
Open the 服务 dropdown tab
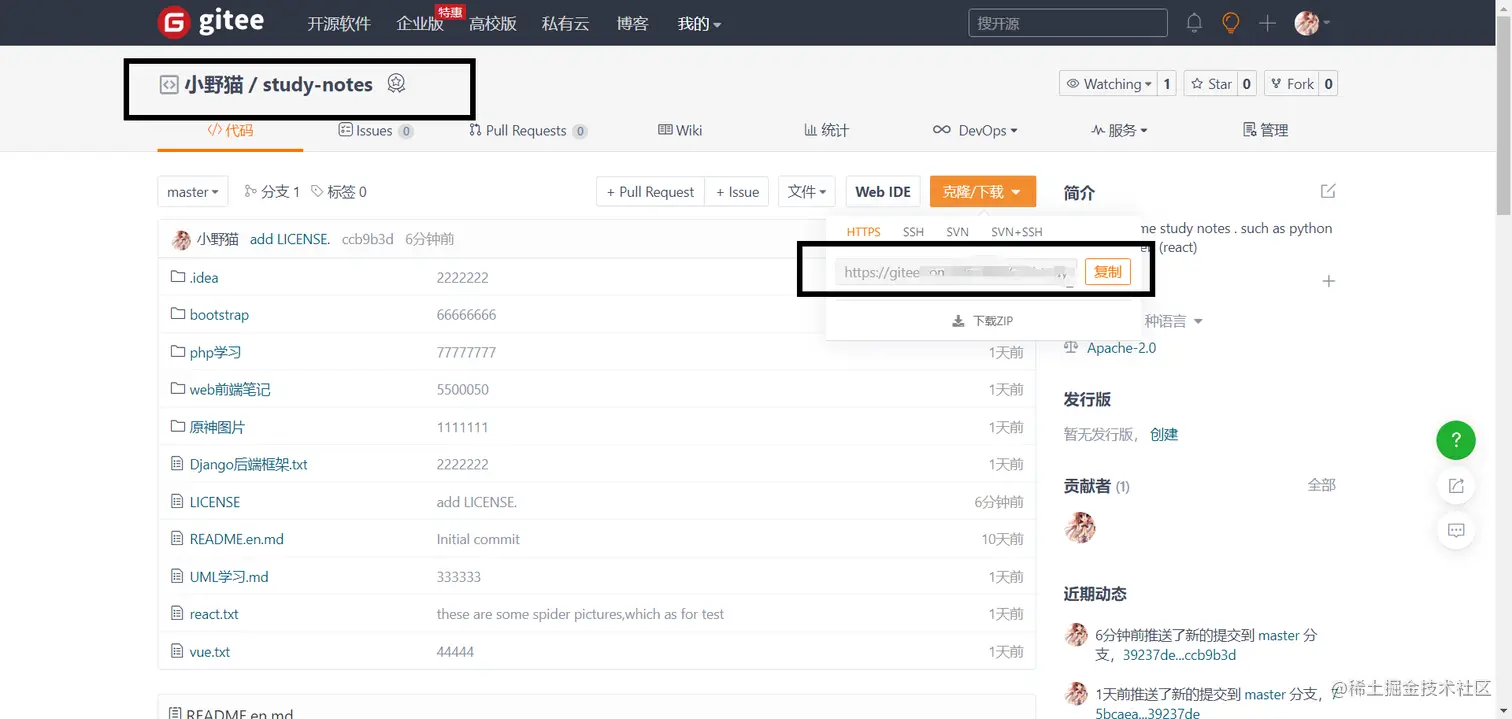[x=1119, y=130]
